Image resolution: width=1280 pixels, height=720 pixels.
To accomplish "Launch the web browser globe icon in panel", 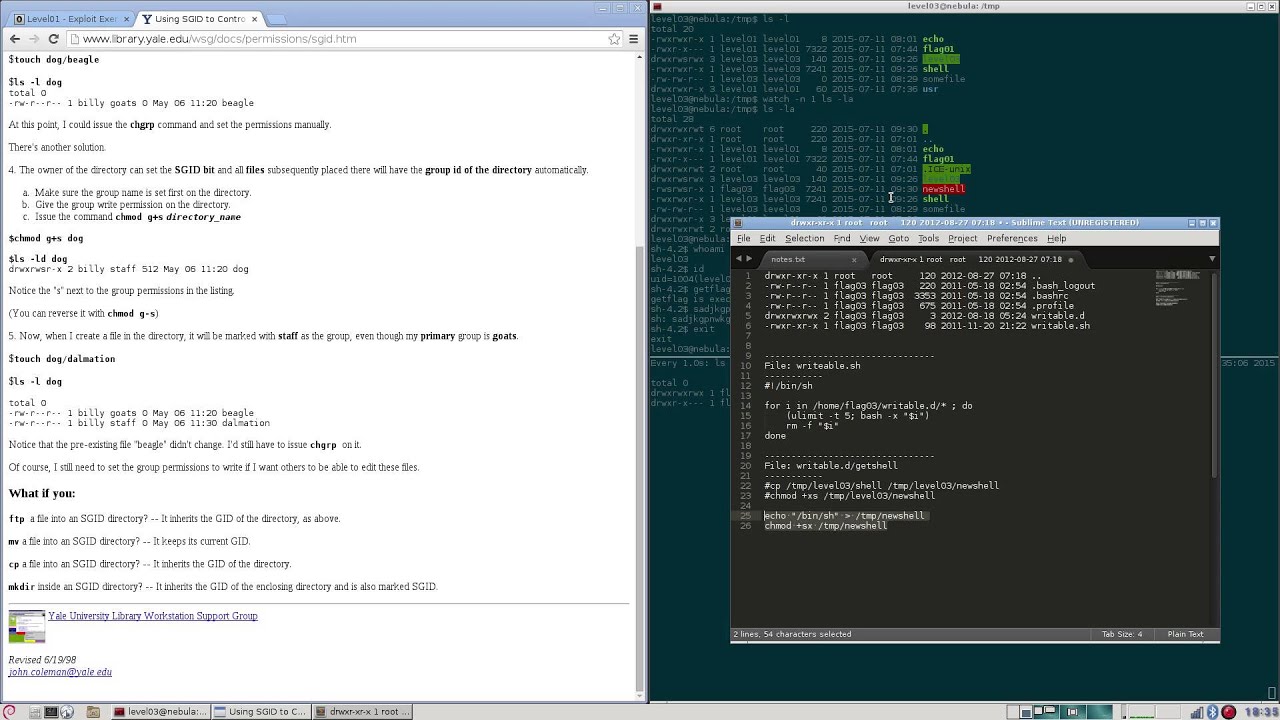I will 67,712.
